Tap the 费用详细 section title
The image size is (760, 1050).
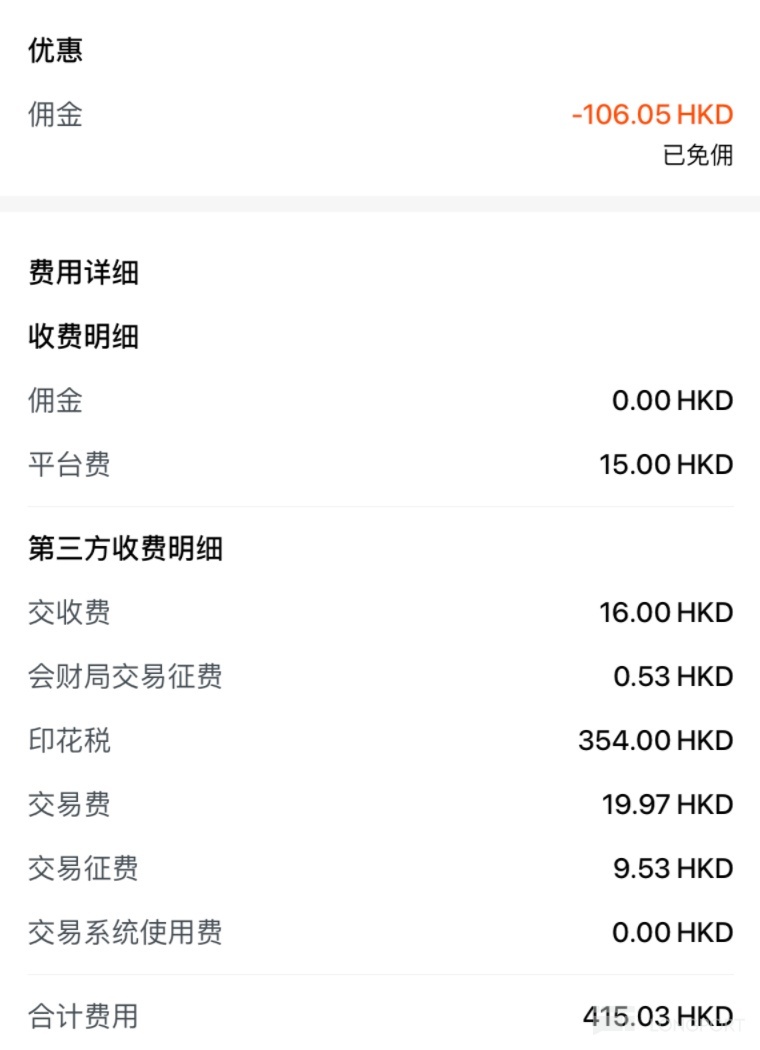[83, 272]
